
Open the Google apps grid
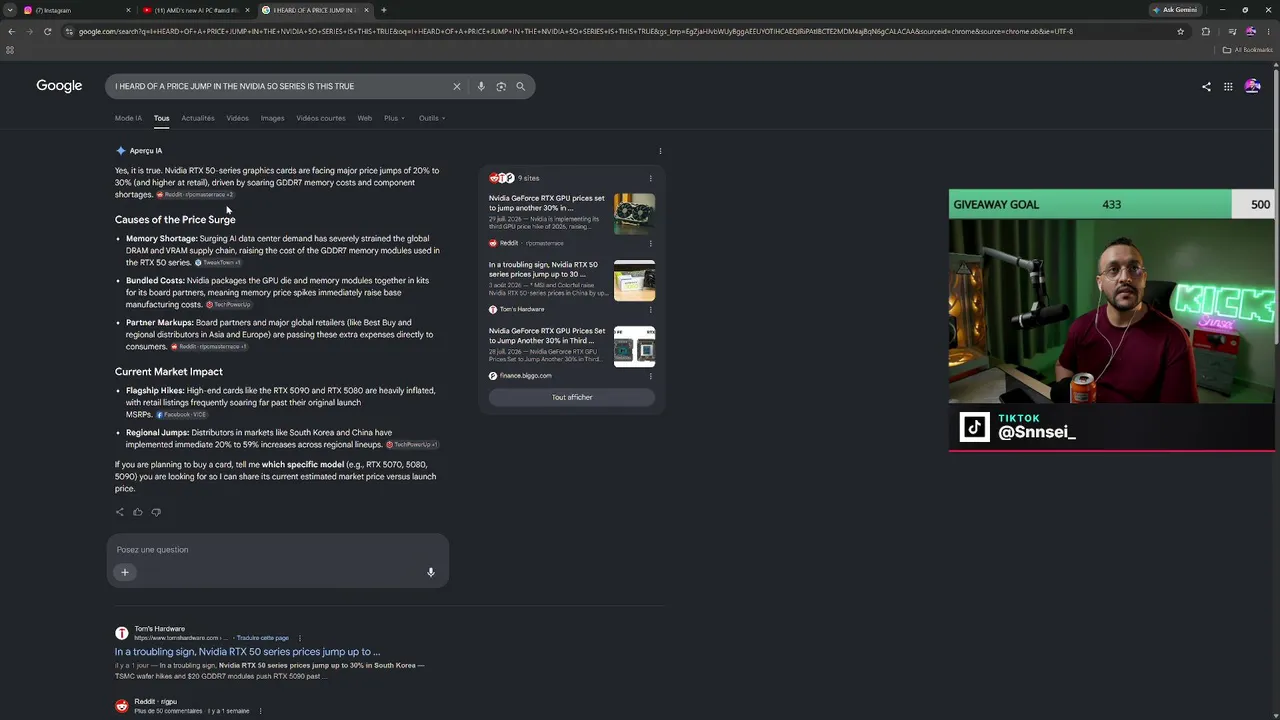click(x=1228, y=87)
